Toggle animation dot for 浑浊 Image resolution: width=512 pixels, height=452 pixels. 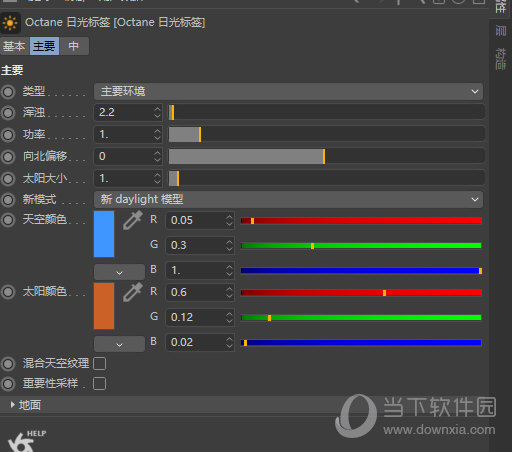point(8,113)
